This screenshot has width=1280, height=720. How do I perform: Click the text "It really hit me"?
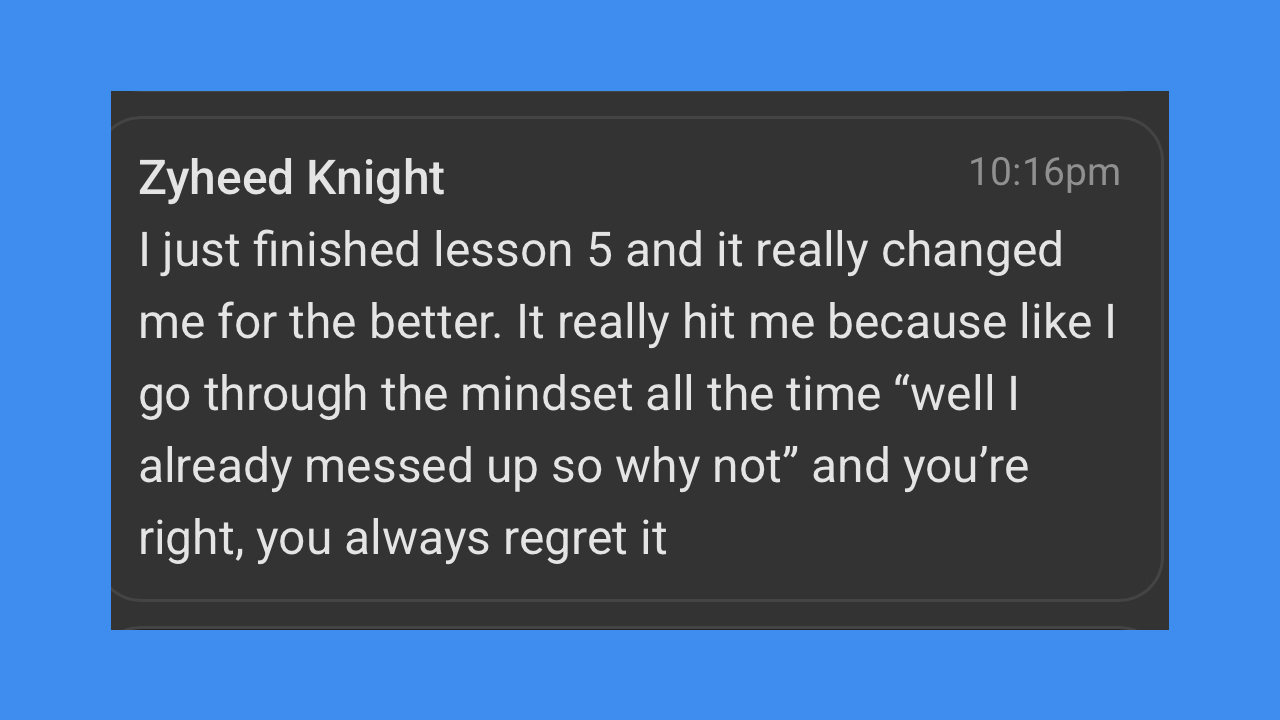[664, 323]
